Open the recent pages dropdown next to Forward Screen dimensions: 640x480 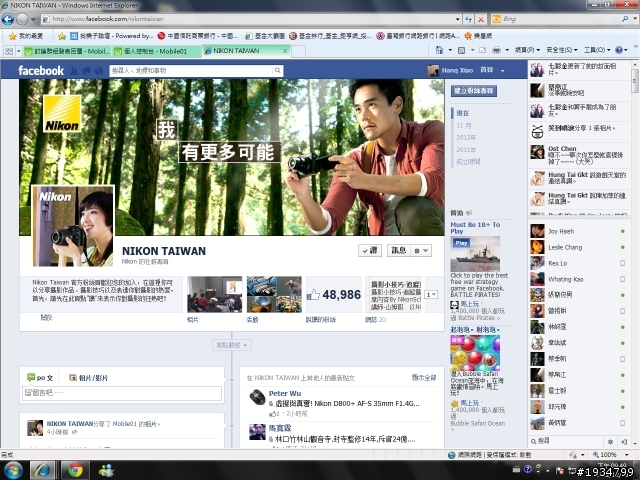tap(33, 19)
